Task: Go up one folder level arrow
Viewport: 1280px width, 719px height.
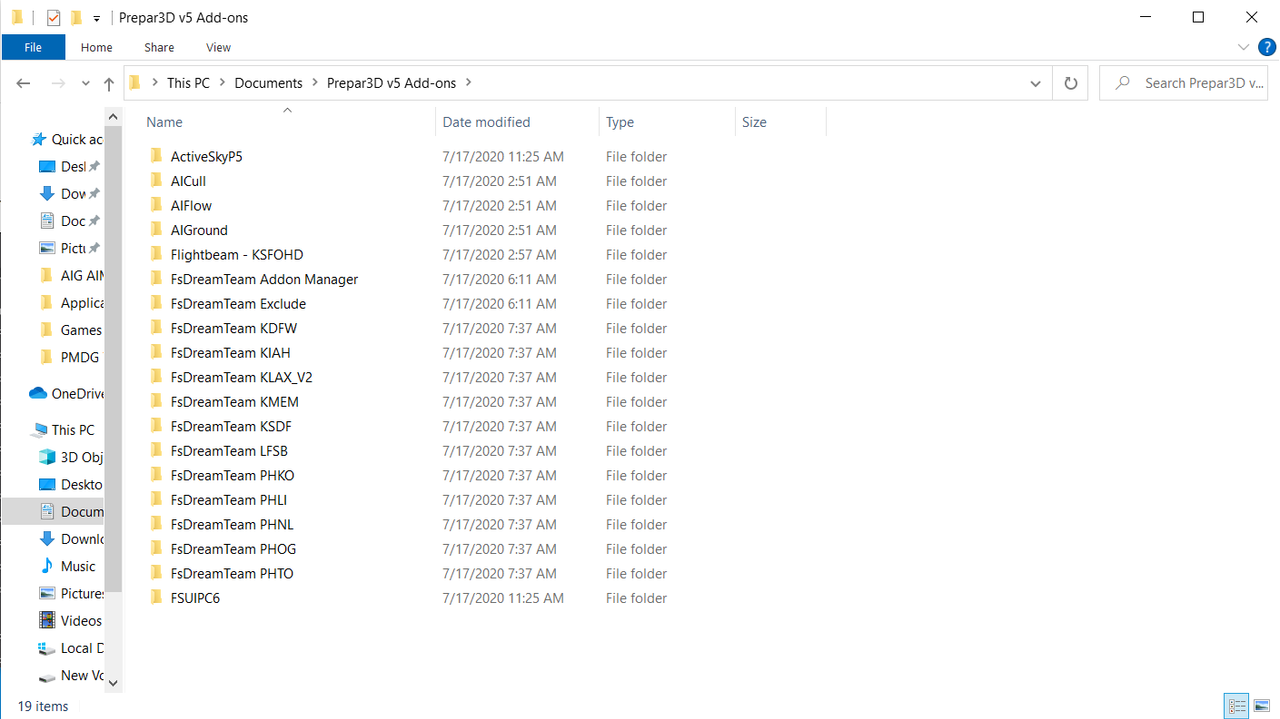Action: [x=109, y=84]
